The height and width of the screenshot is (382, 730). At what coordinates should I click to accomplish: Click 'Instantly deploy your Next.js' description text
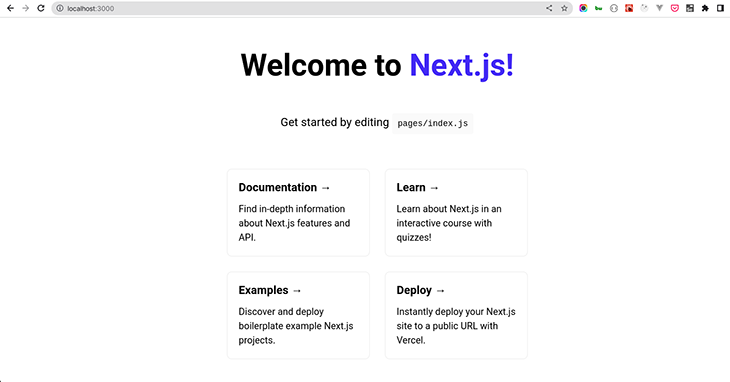tap(456, 326)
